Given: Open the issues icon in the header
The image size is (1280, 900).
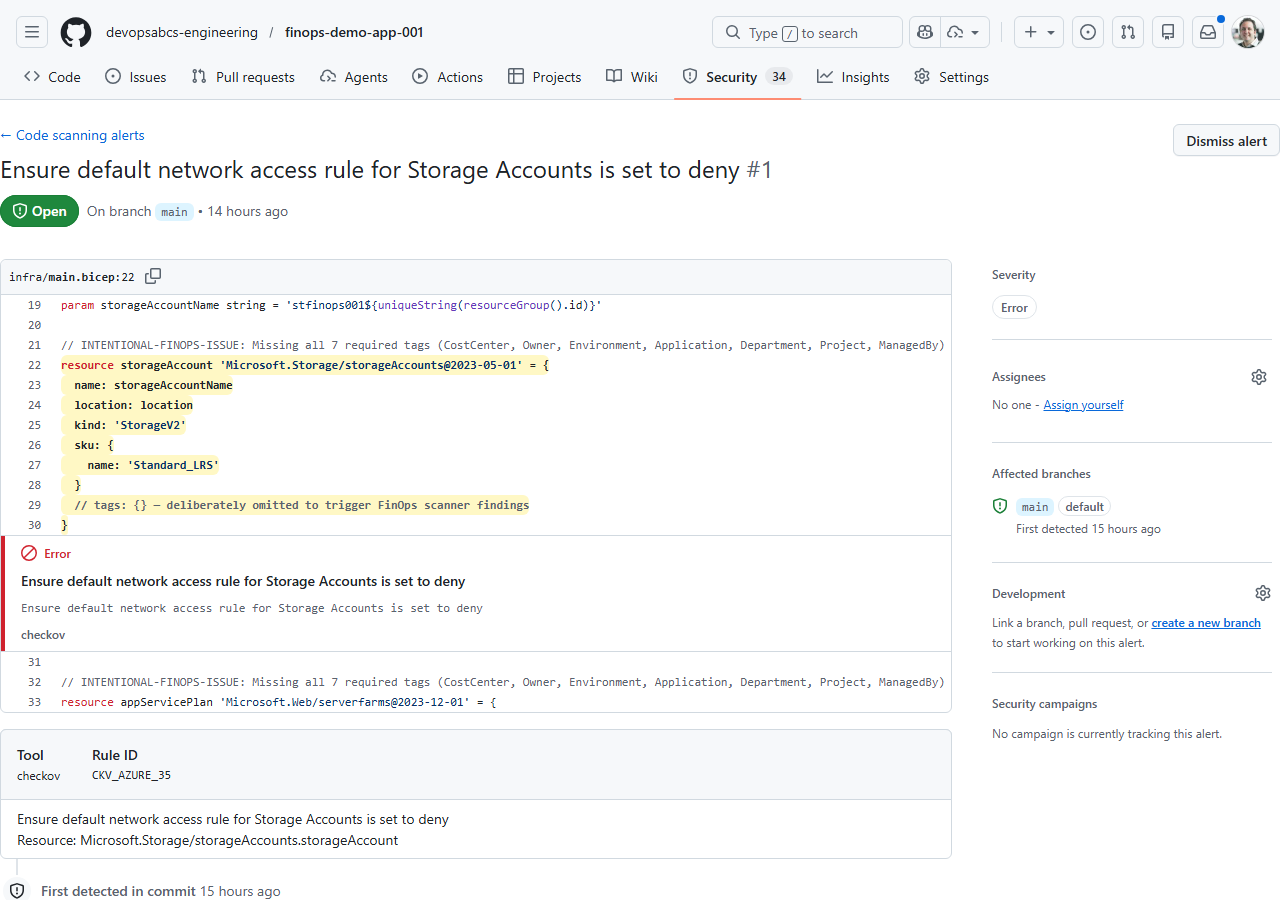Looking at the screenshot, I should (1088, 31).
